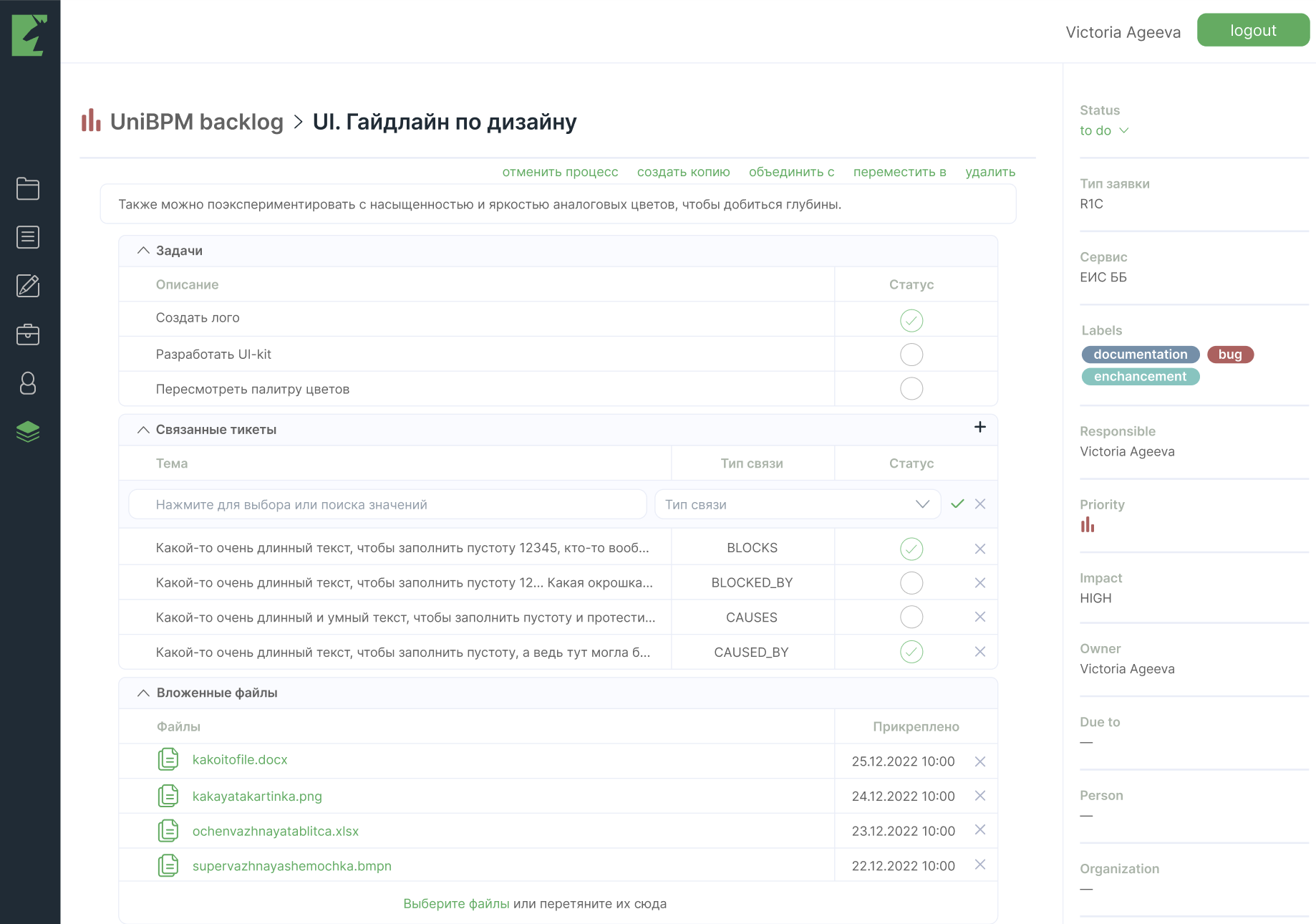This screenshot has width=1316, height=924.
Task: Add a linked ticket with plus icon
Action: (x=980, y=427)
